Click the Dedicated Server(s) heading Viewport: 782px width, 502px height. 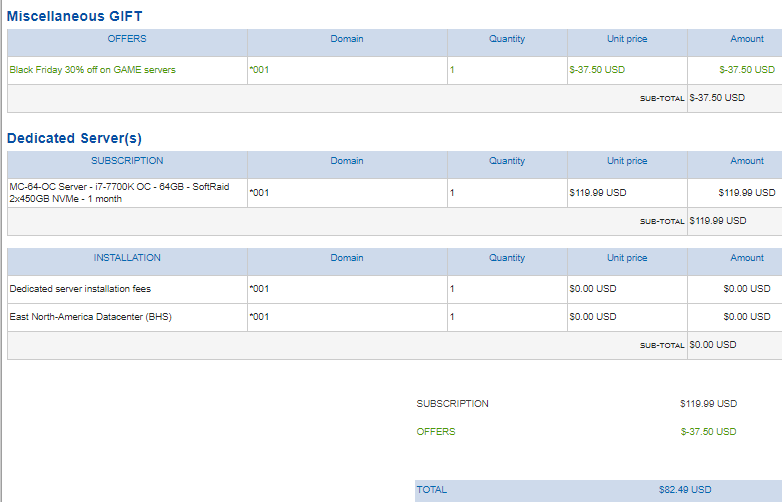pyautogui.click(x=74, y=138)
